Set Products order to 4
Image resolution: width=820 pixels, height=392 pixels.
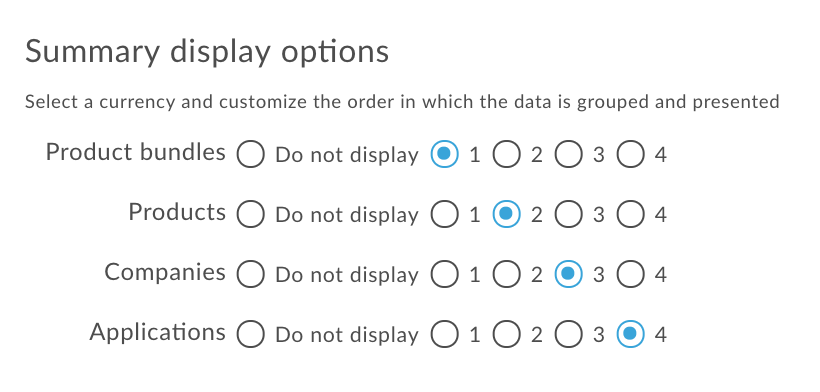(x=630, y=214)
